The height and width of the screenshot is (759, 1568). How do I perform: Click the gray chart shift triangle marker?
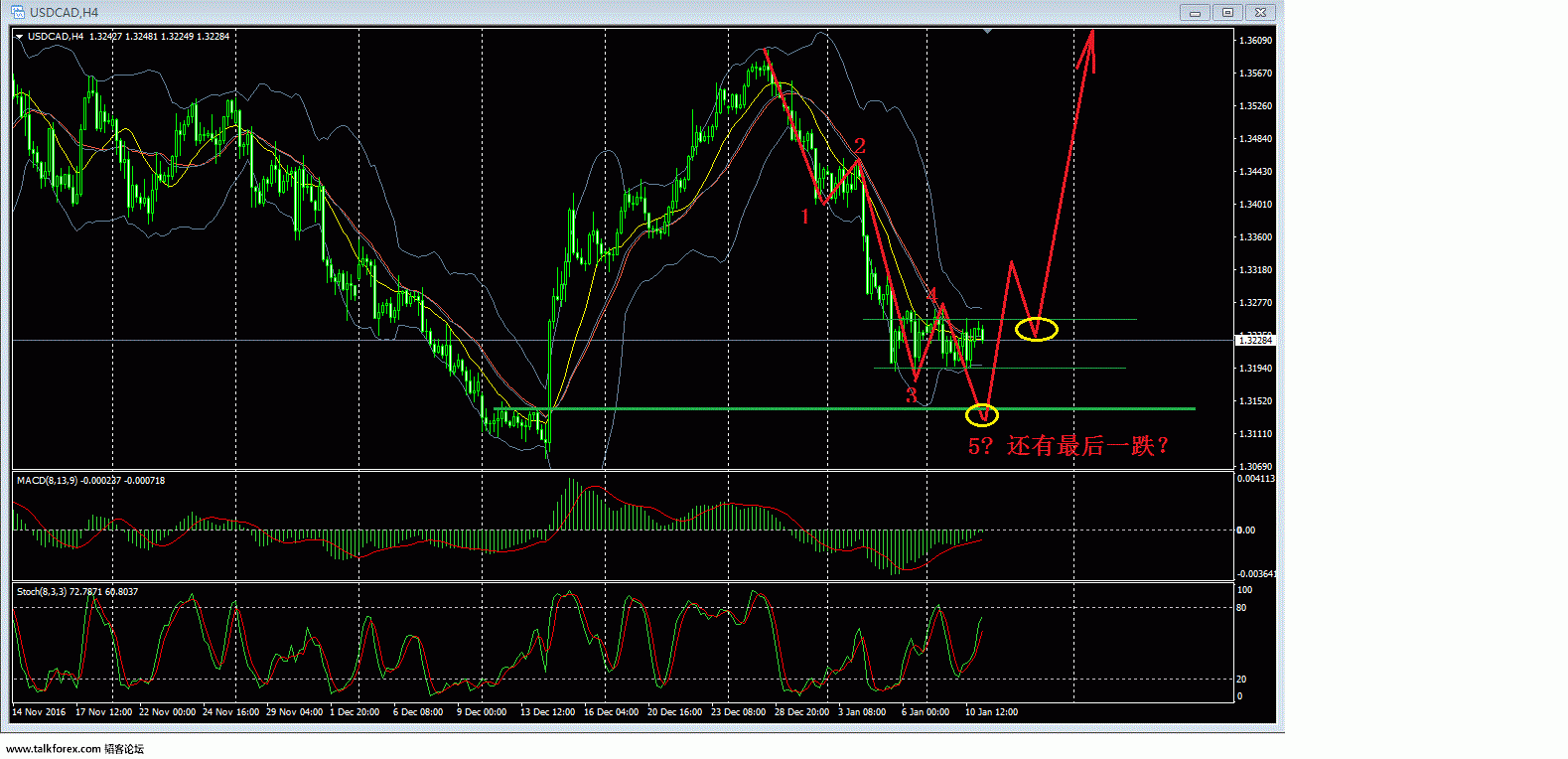point(987,32)
